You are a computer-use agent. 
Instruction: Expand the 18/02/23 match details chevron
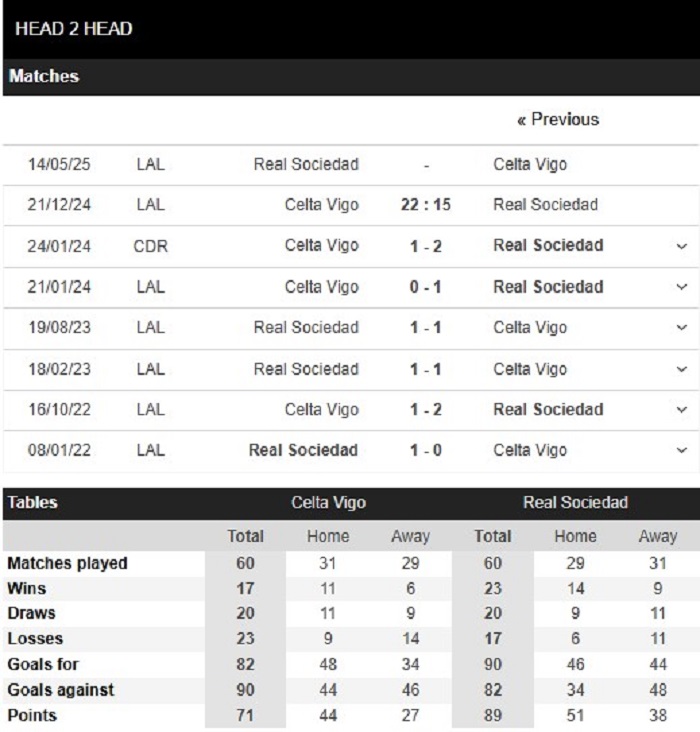[681, 369]
